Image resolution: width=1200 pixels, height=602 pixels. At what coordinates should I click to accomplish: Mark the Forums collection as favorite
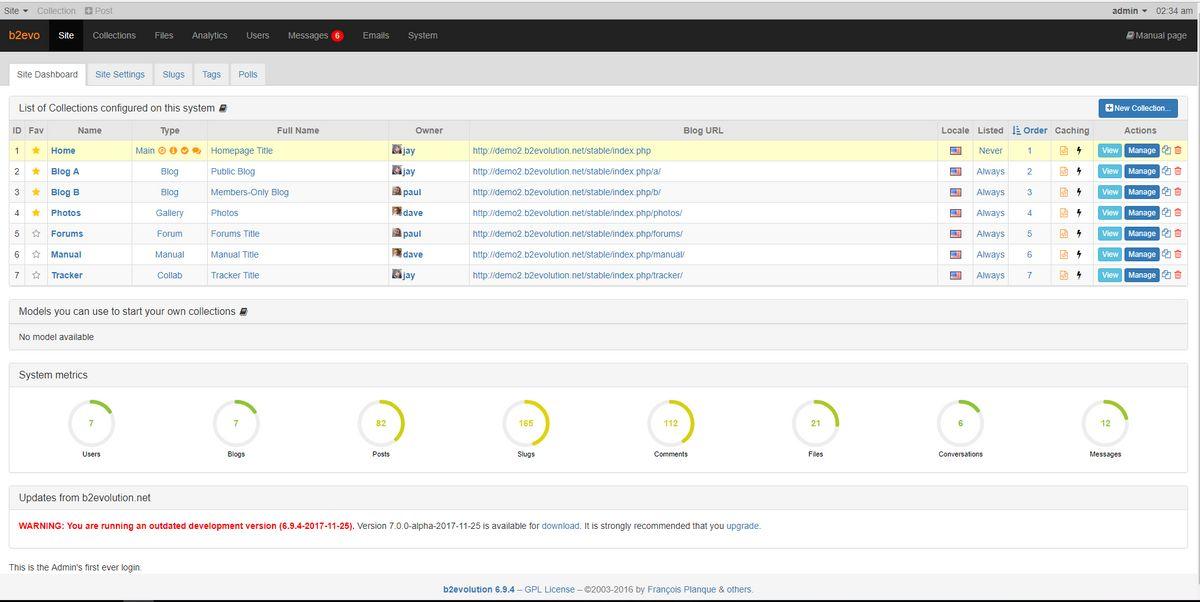point(36,234)
